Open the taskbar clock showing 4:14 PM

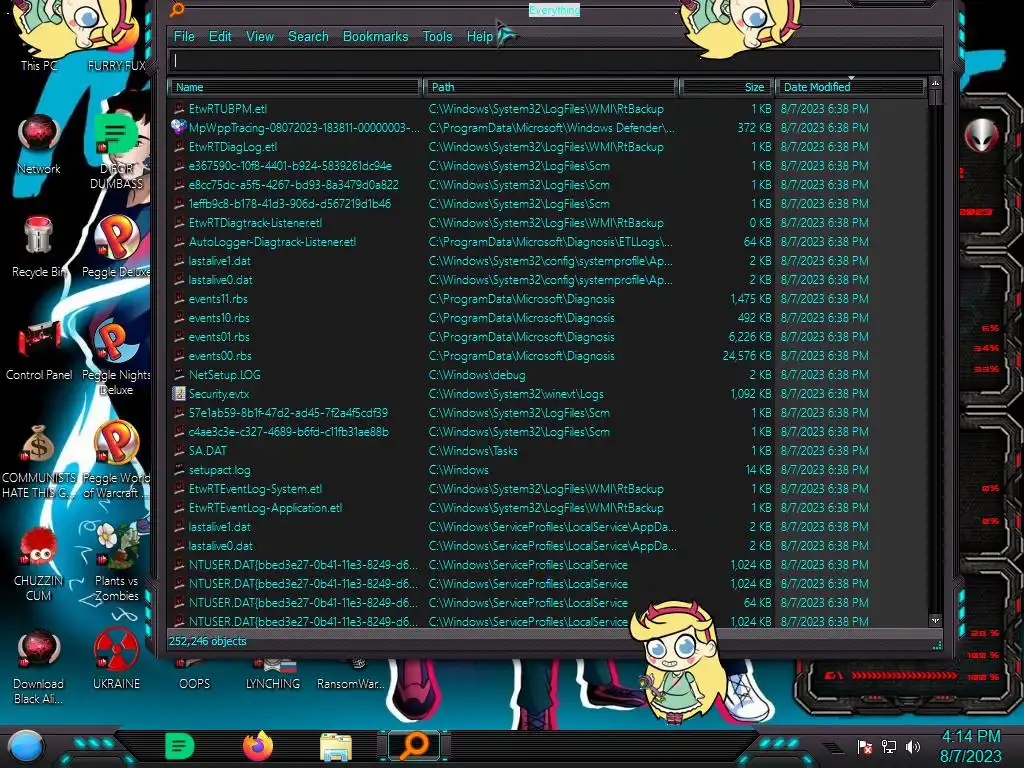pos(970,746)
